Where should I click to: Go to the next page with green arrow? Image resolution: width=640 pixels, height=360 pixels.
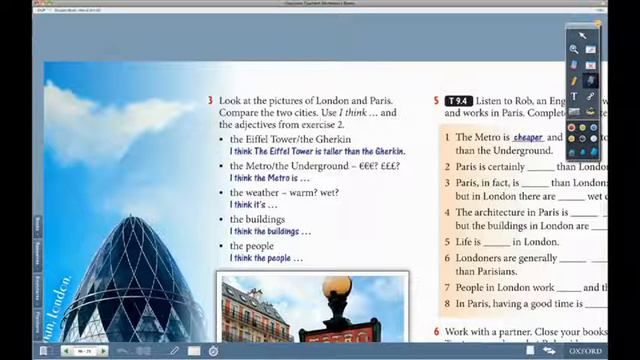pos(103,351)
